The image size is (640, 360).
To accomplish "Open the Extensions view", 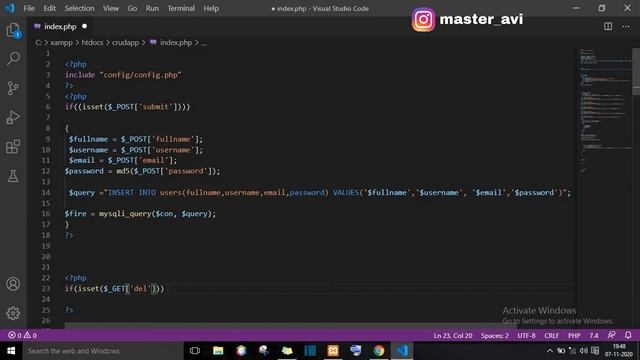I will pyautogui.click(x=13, y=147).
